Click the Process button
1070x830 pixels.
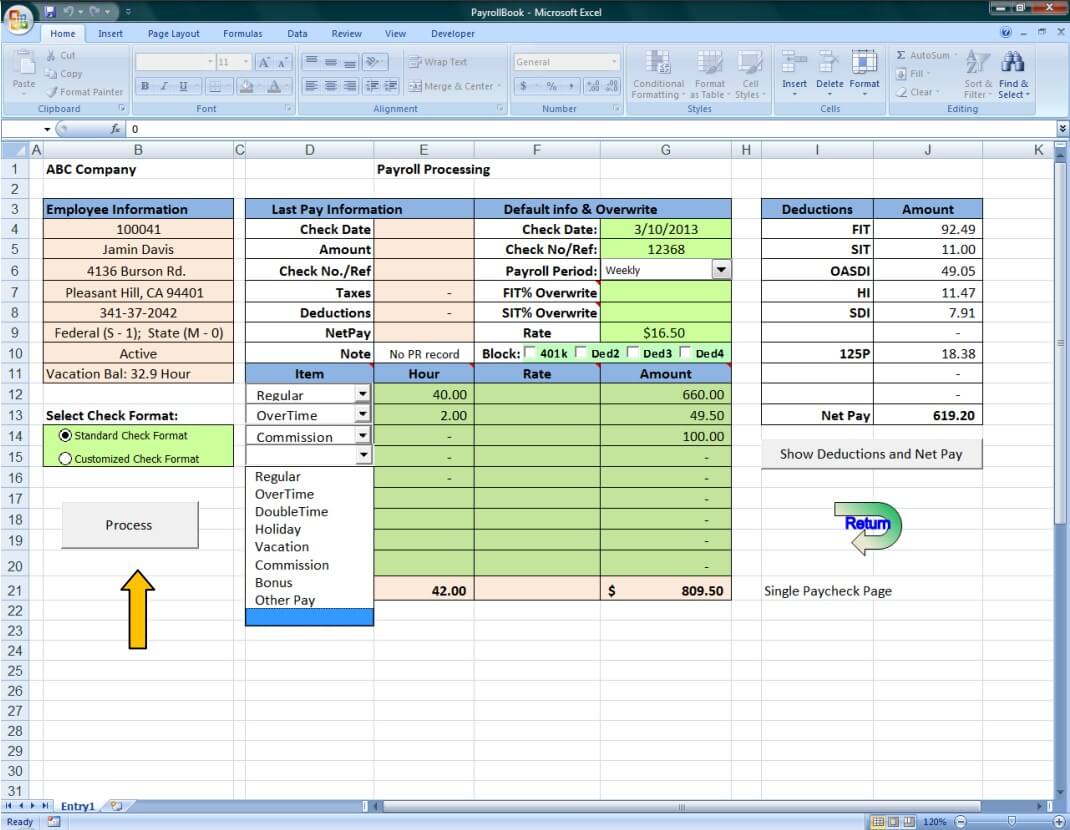click(x=129, y=524)
